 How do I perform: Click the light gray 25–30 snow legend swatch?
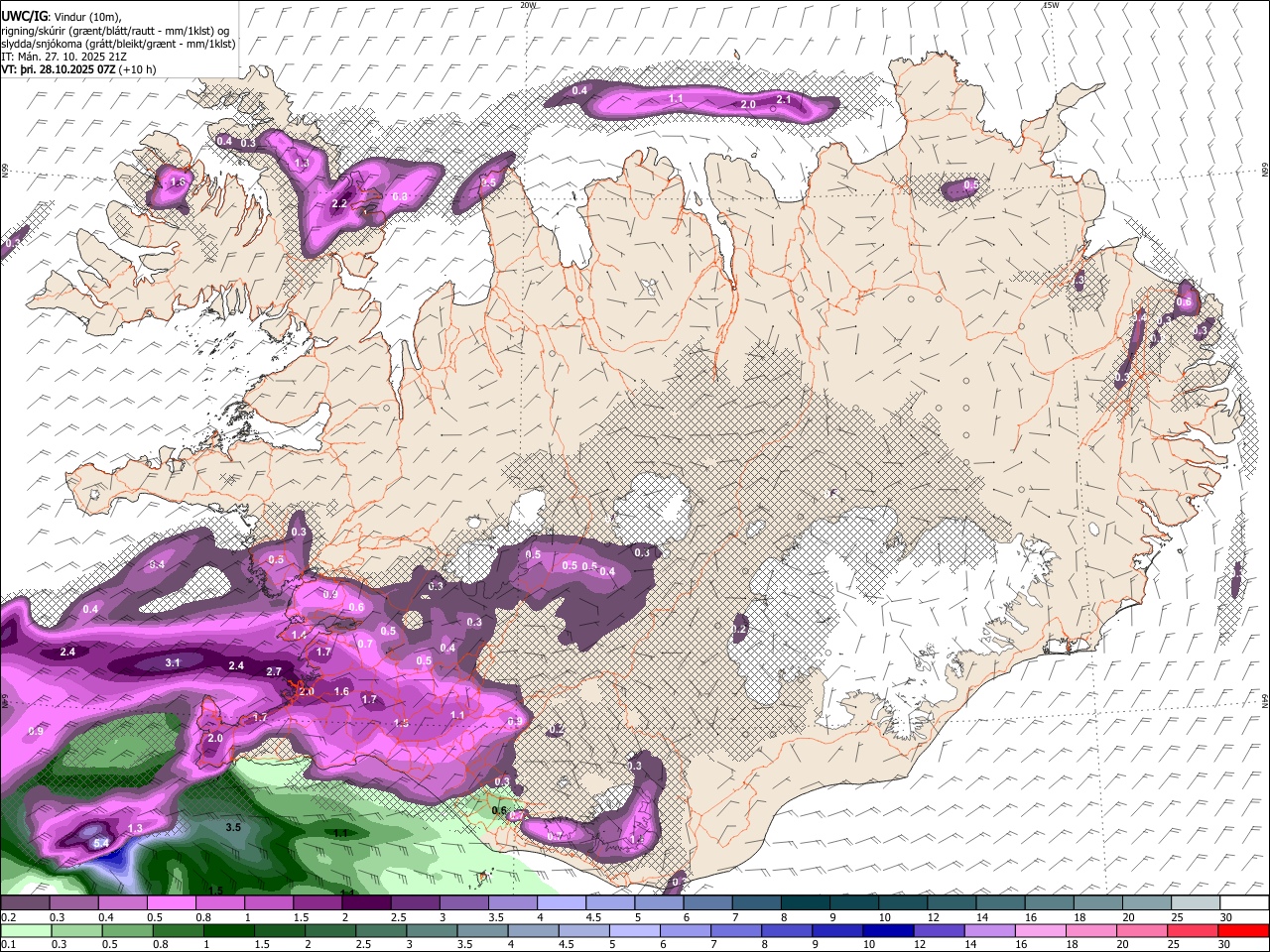(x=1196, y=902)
